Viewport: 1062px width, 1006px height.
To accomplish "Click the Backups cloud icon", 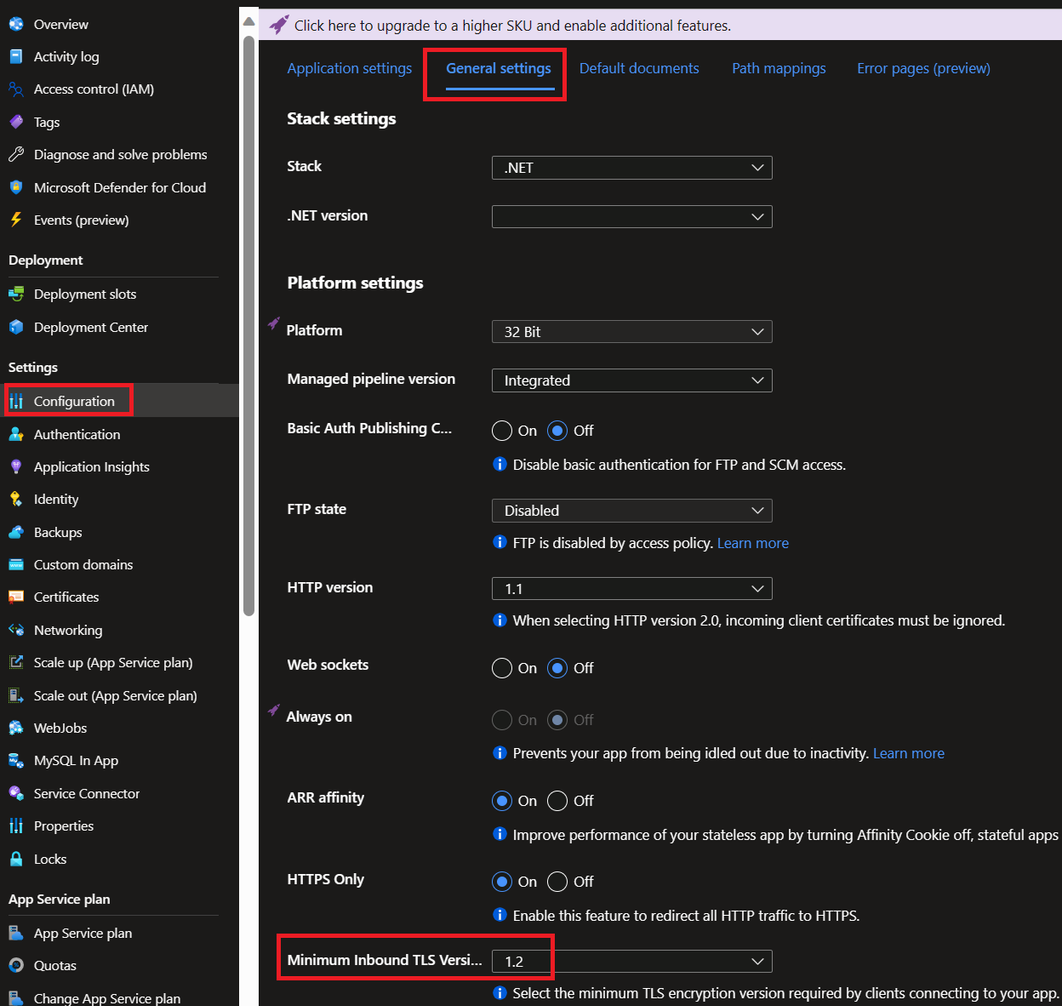I will tap(16, 532).
